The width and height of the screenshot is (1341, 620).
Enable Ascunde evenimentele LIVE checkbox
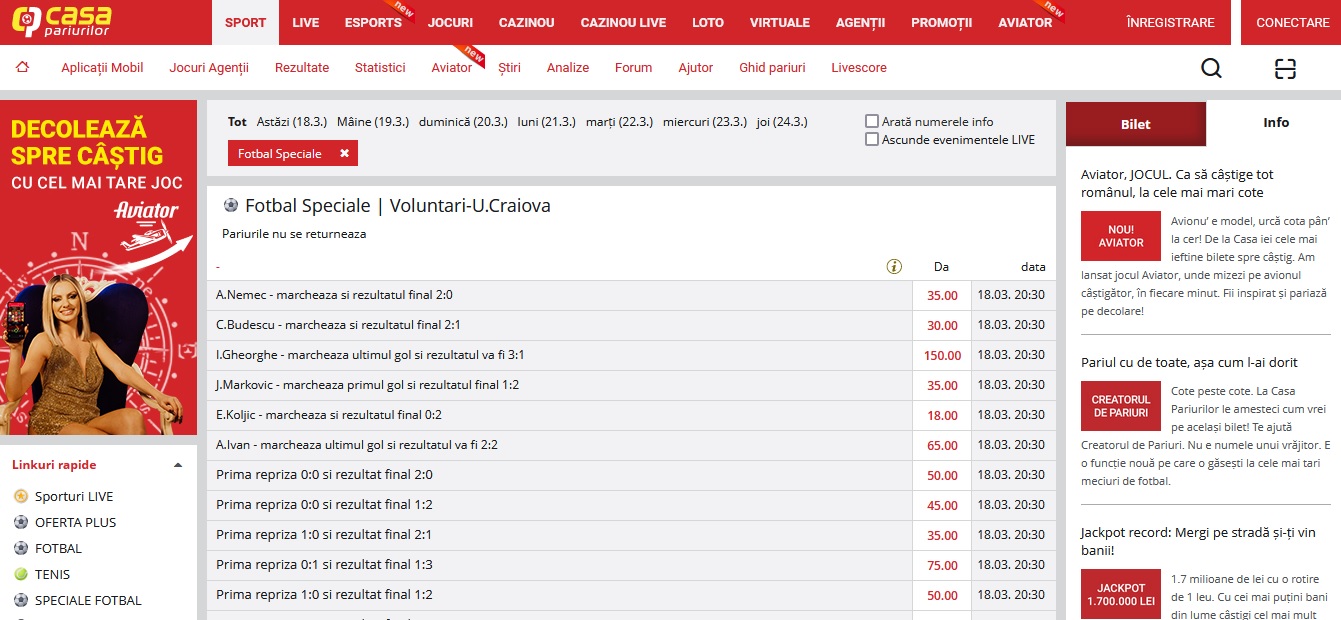(872, 140)
